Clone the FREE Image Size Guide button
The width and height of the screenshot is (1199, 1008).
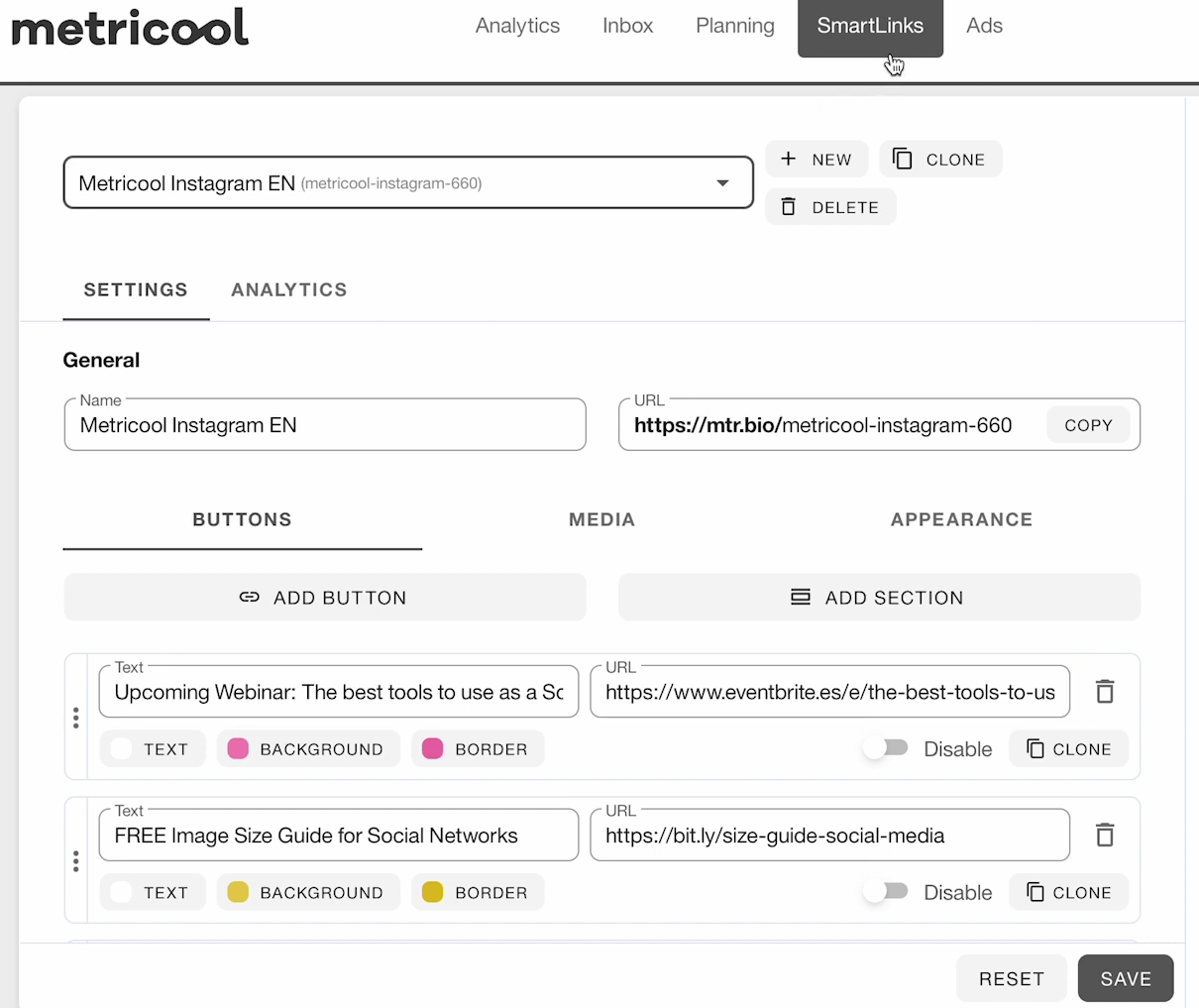pyautogui.click(x=1068, y=893)
